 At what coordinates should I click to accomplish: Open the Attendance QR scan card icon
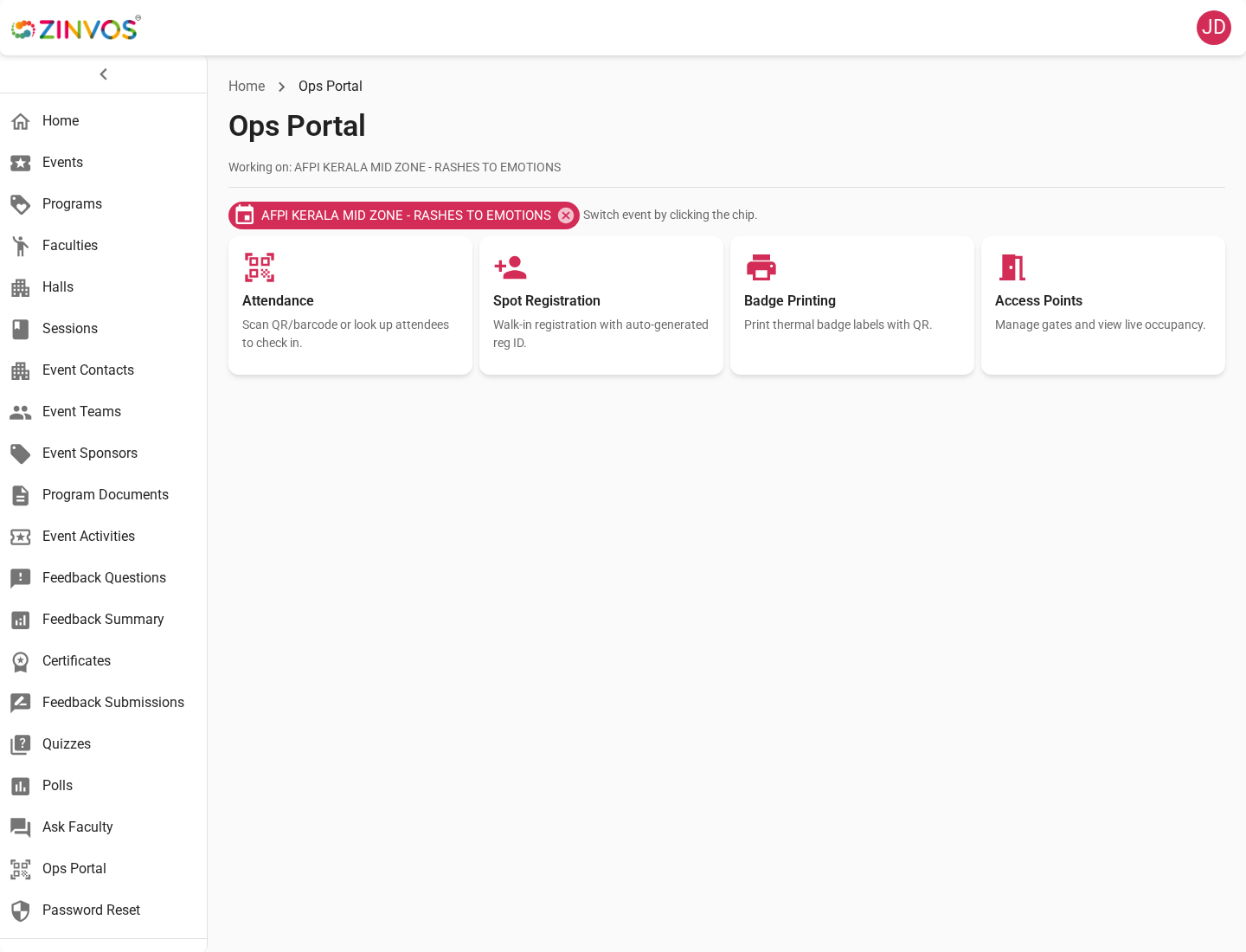(x=260, y=267)
